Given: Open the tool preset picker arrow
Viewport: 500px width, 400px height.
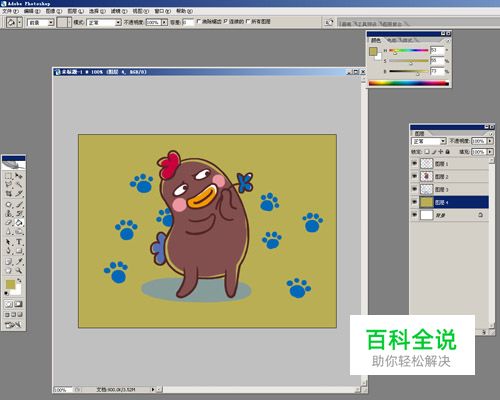Looking at the screenshot, I should [20, 23].
